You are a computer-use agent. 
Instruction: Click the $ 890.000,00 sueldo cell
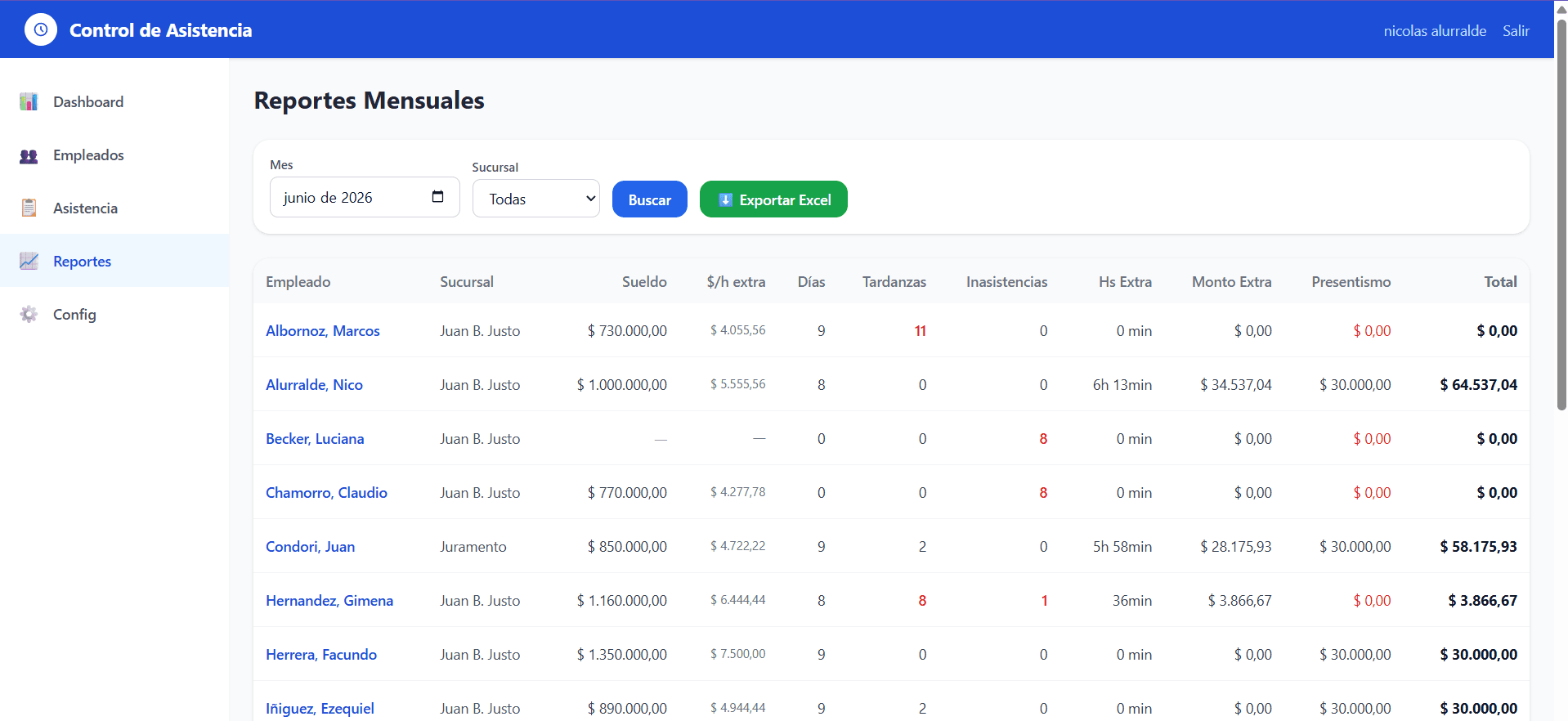[x=627, y=709]
